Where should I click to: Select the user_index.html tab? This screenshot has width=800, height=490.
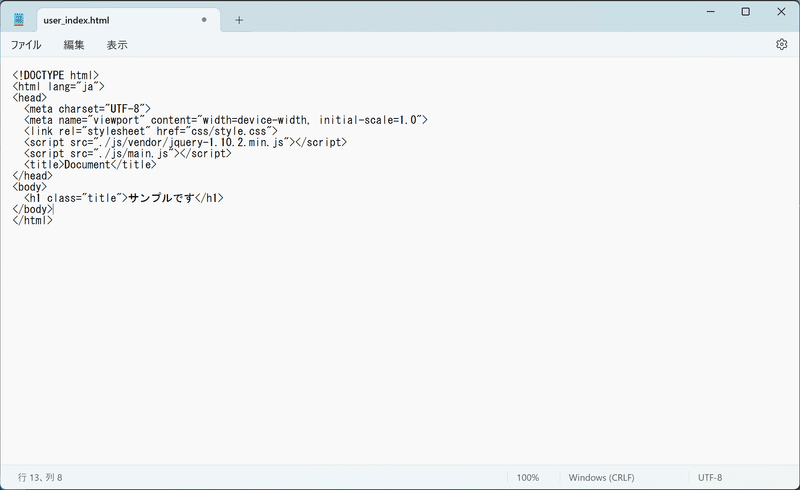click(x=129, y=20)
